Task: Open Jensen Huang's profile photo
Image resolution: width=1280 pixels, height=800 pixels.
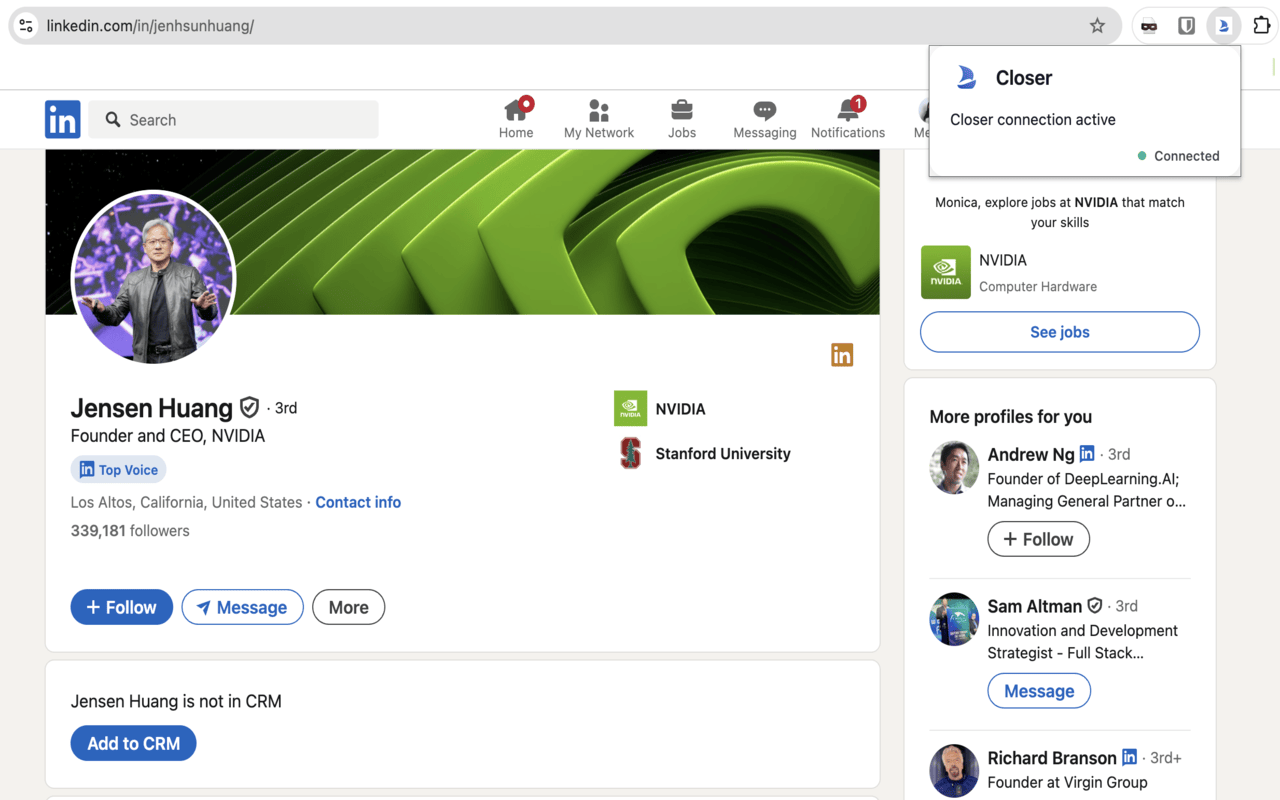Action: click(x=153, y=278)
